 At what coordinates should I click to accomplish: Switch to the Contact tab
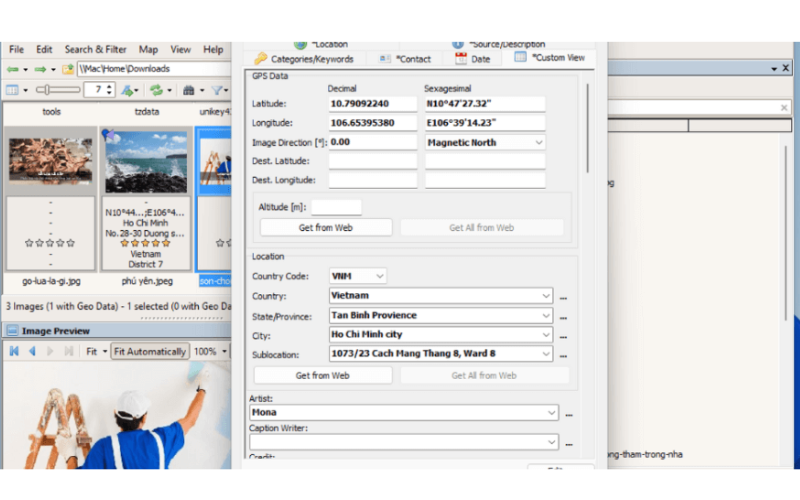click(406, 59)
